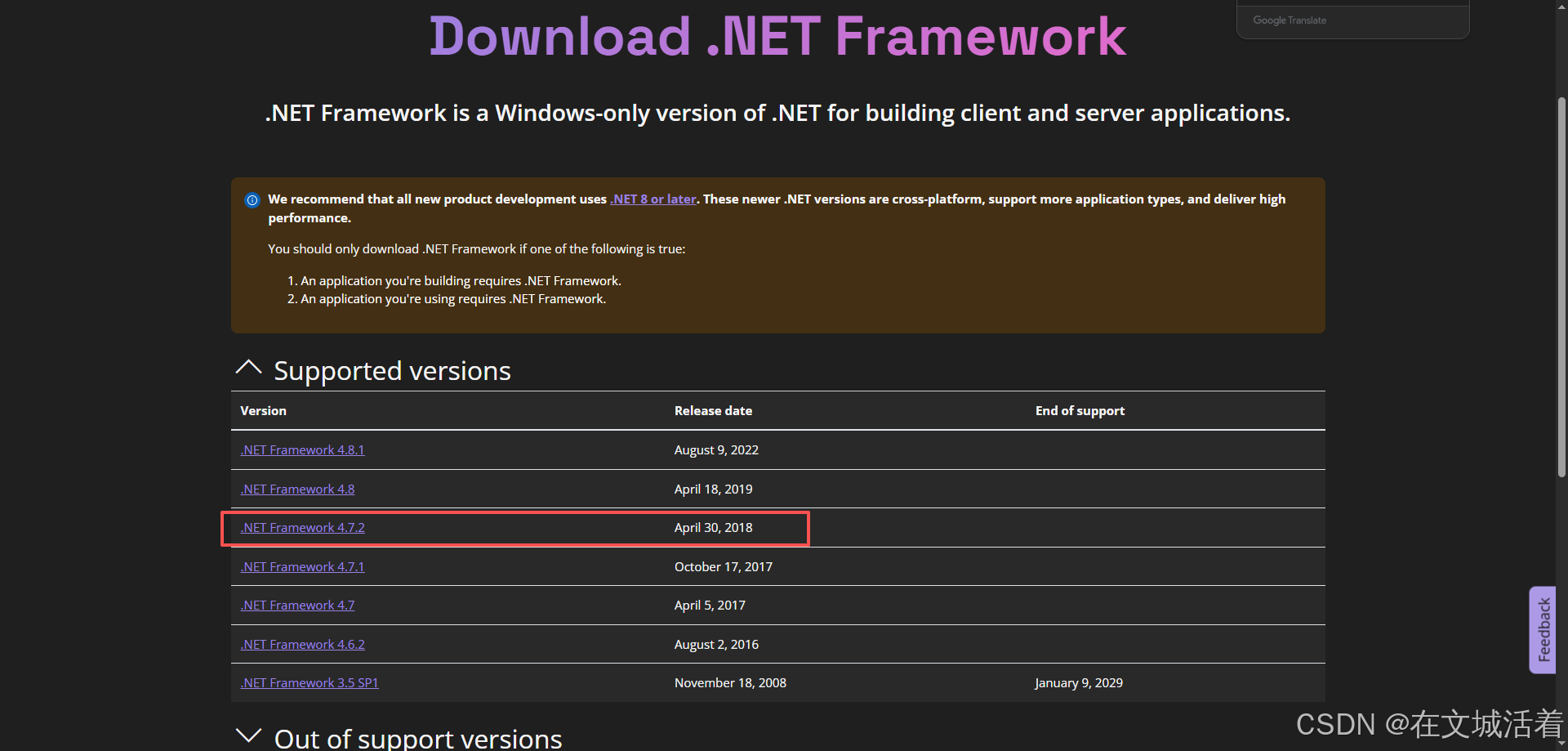
Task: Expand the Out of support versions chevron
Action: point(248,735)
